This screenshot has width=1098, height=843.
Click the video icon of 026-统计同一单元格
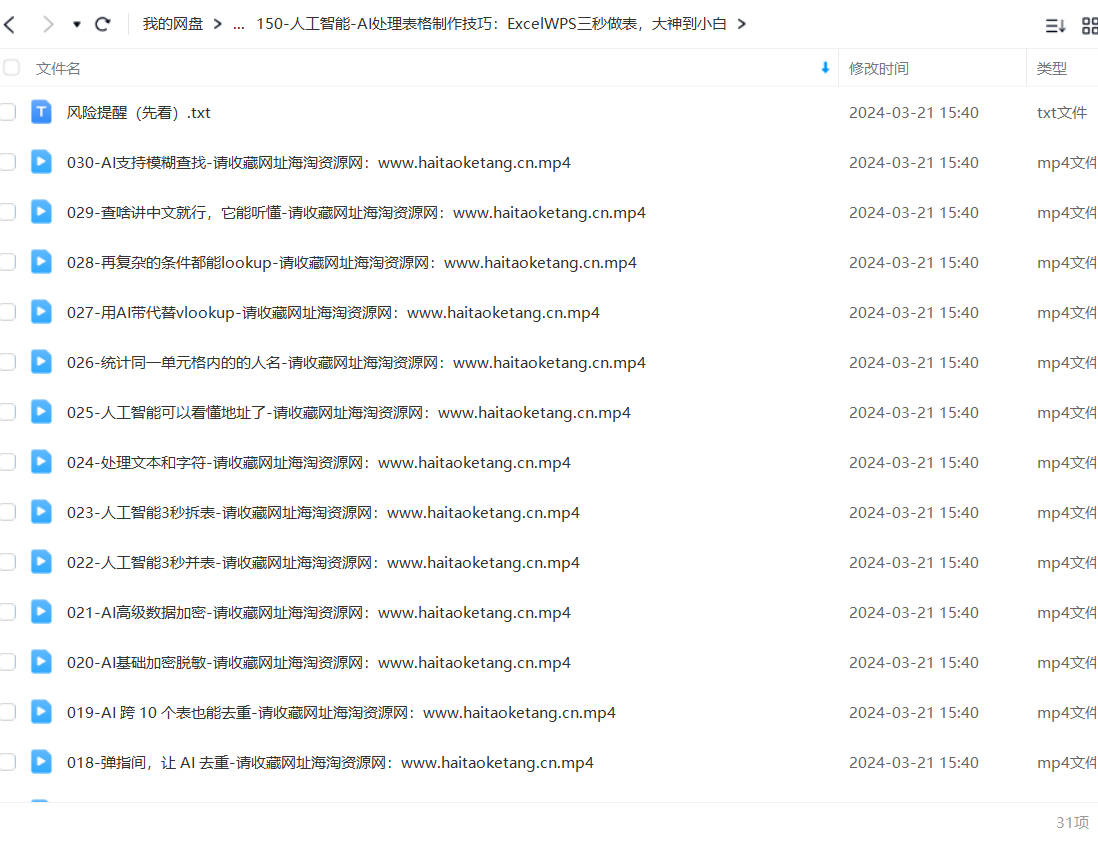coord(41,361)
